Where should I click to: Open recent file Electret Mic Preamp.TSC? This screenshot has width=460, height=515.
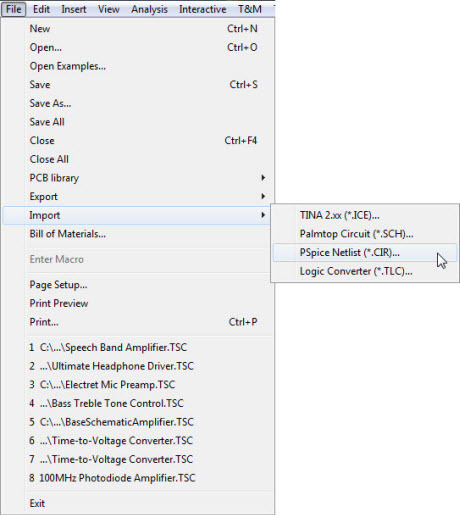pos(138,385)
